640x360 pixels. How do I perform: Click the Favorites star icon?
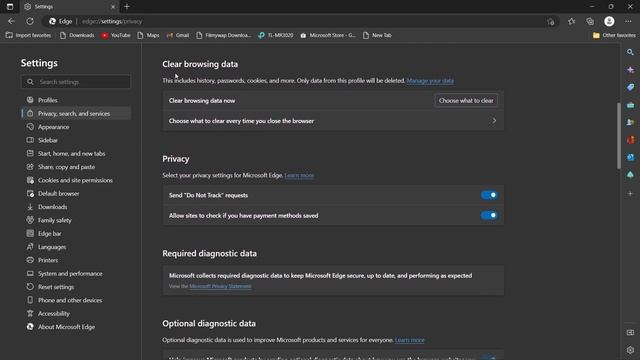[571, 21]
